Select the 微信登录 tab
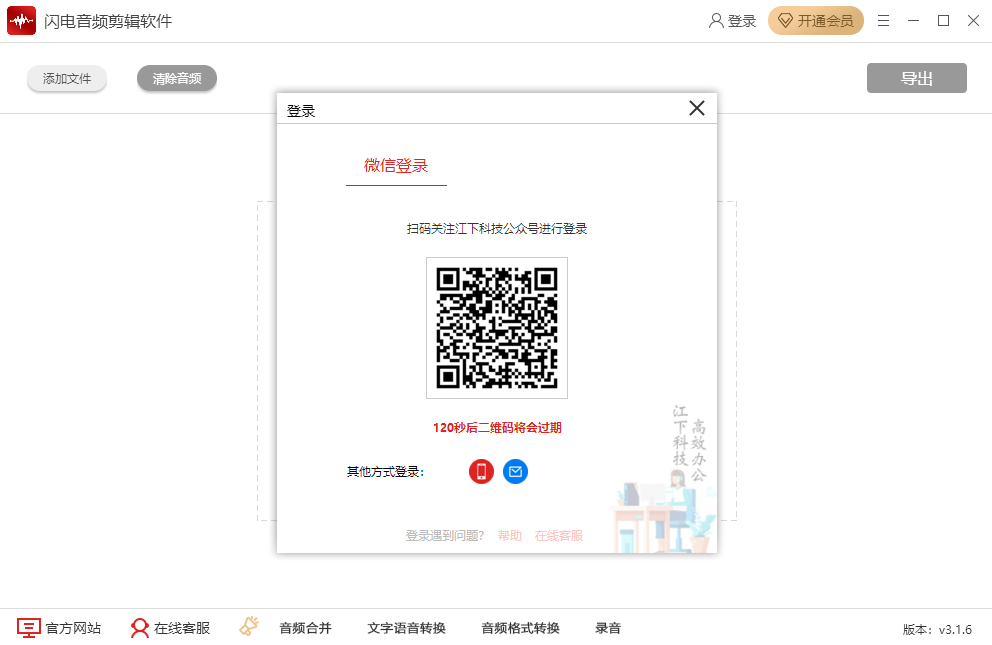This screenshot has height=645, width=992. (396, 166)
